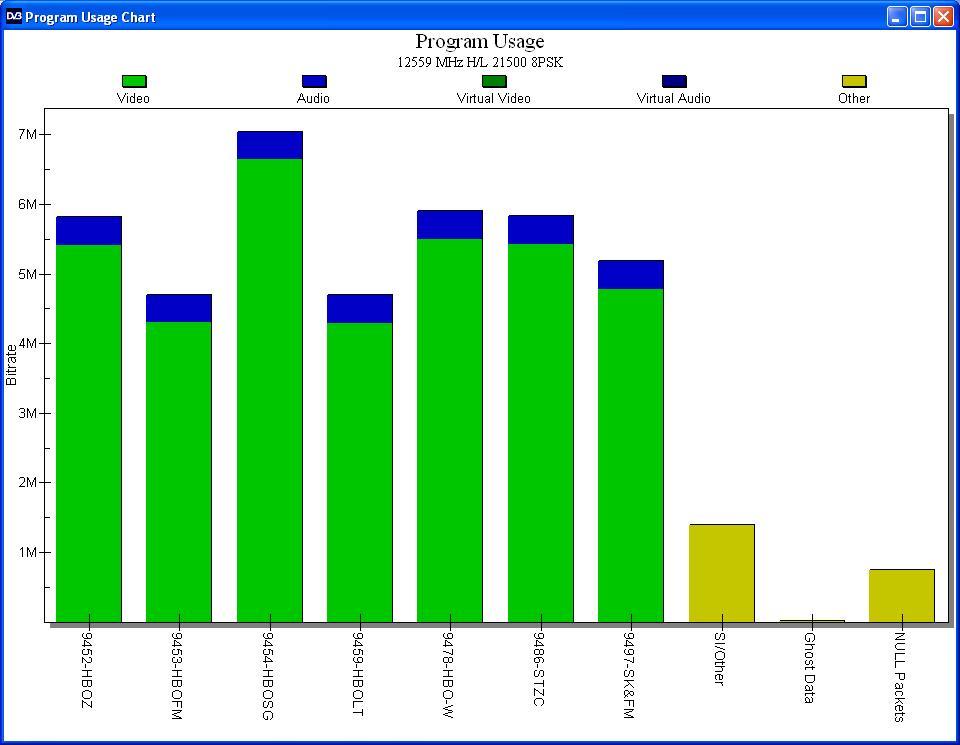The width and height of the screenshot is (960, 745).
Task: Click the 9486-STZC audio segment
Action: point(541,230)
